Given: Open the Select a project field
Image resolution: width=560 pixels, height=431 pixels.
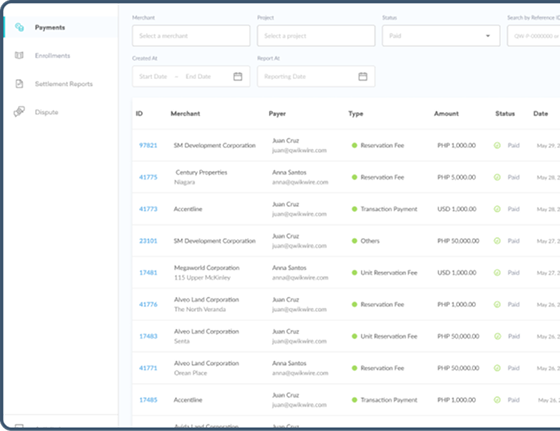Looking at the screenshot, I should 316,36.
